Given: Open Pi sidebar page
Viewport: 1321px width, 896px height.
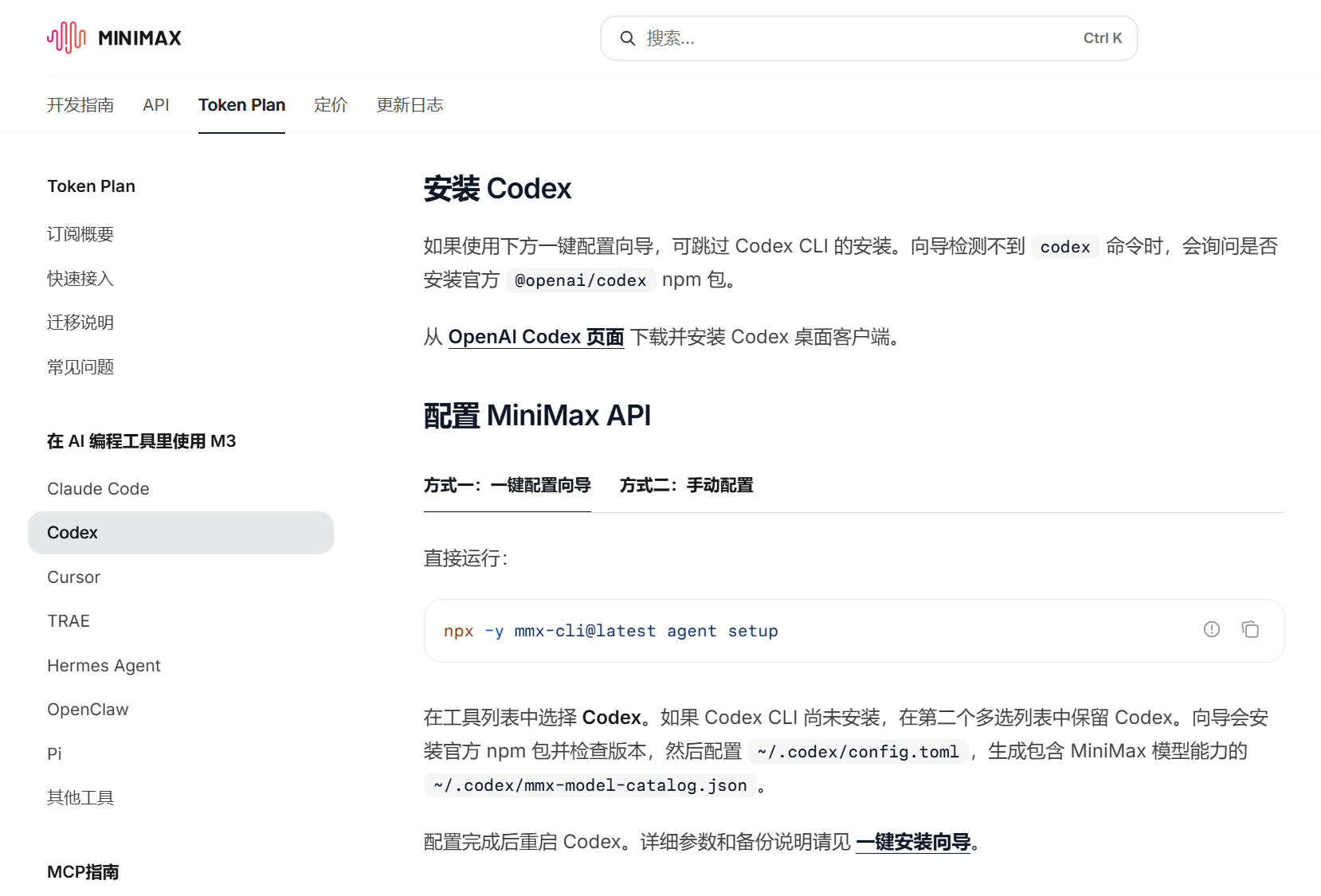Looking at the screenshot, I should coord(54,754).
